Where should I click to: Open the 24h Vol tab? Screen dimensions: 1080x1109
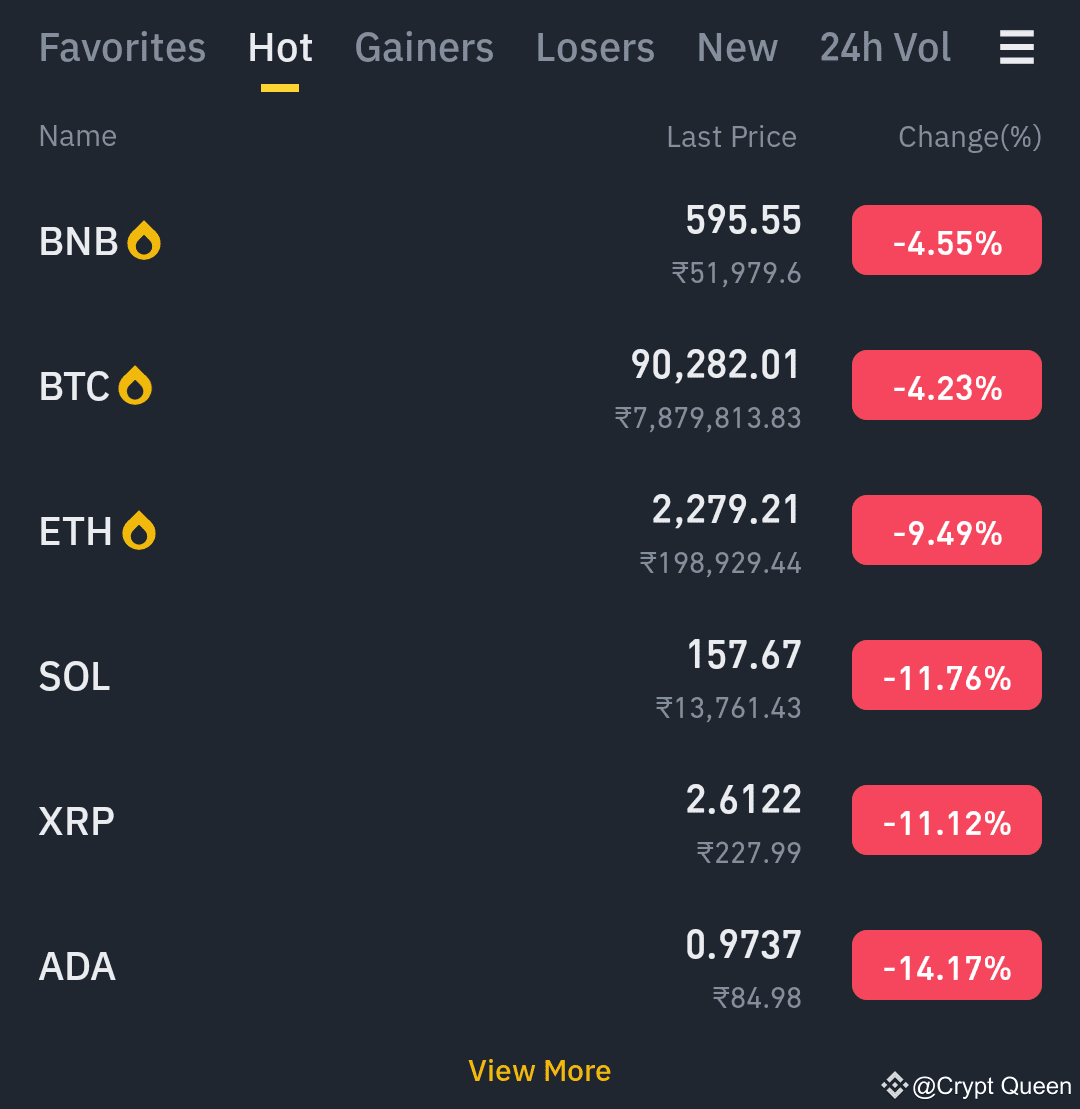pyautogui.click(x=885, y=48)
